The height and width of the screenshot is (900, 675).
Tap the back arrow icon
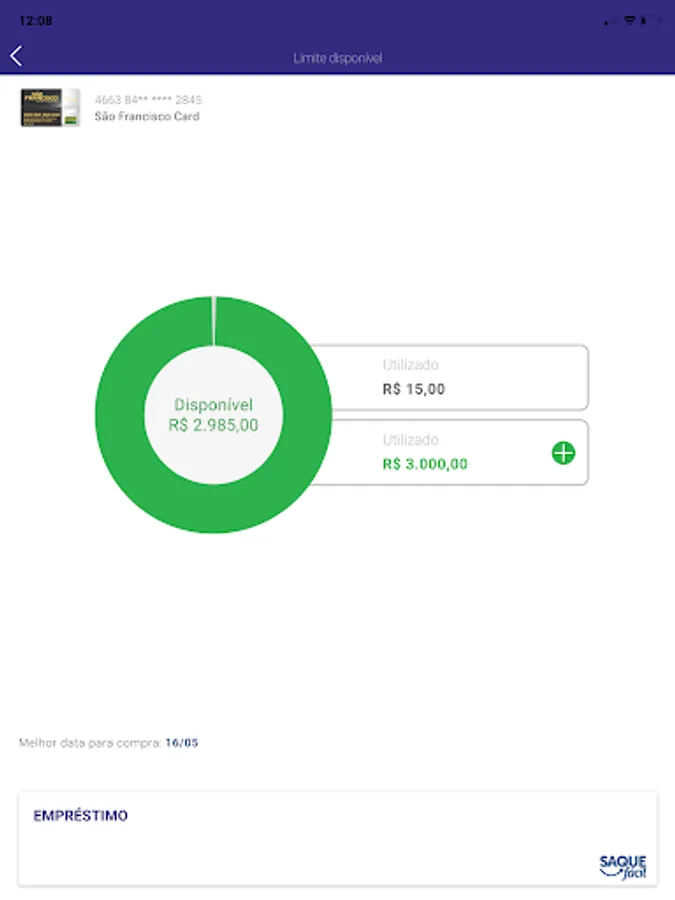16,57
